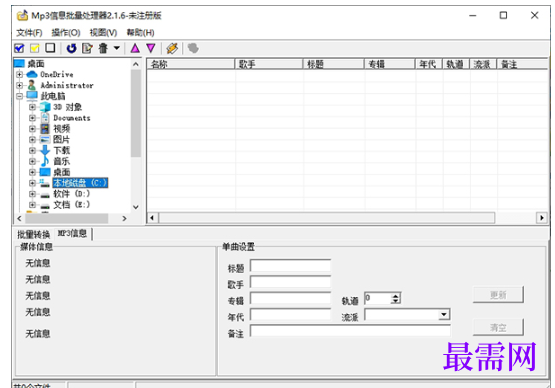
Task: Click the trash can delete icon
Action: click(x=103, y=48)
